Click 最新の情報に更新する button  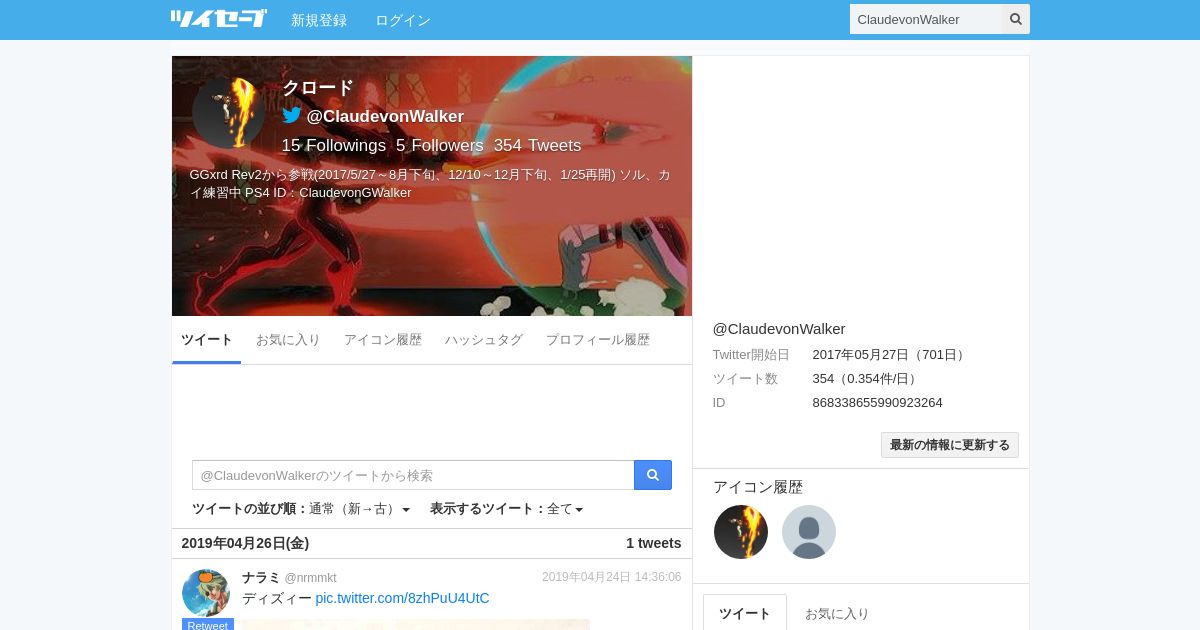pyautogui.click(x=950, y=445)
